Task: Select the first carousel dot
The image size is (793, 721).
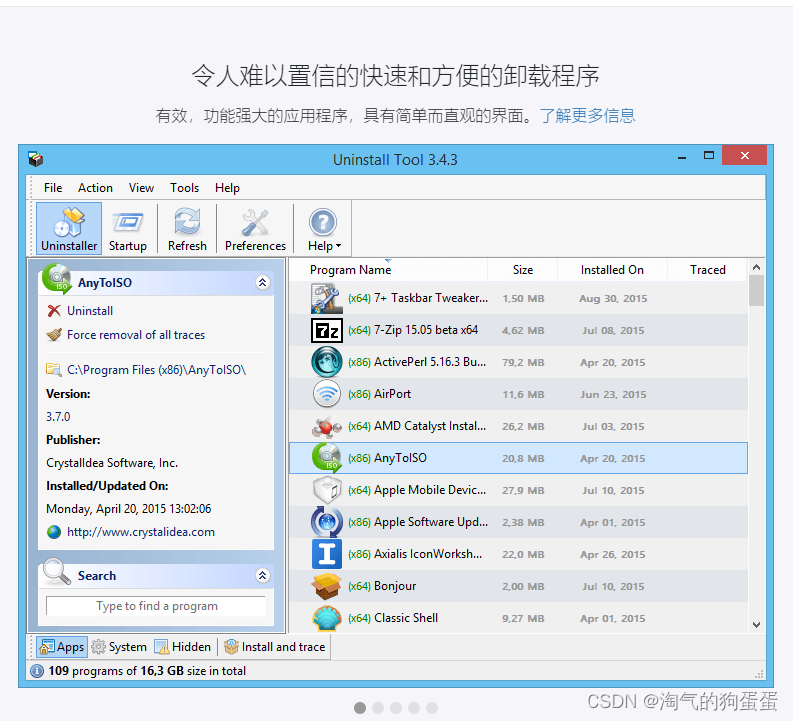Action: (x=360, y=708)
